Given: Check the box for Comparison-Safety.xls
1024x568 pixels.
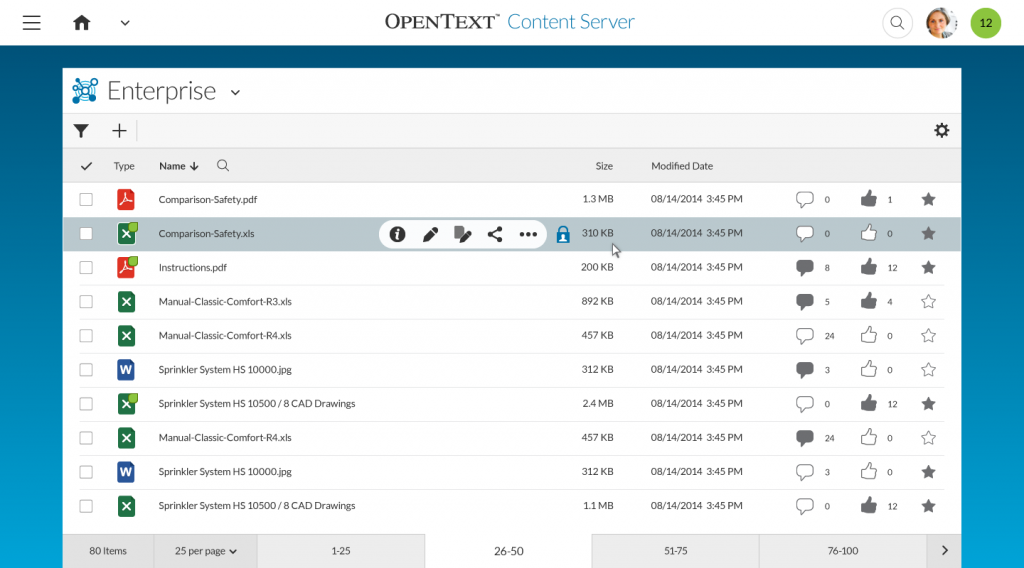Looking at the screenshot, I should pos(86,233).
